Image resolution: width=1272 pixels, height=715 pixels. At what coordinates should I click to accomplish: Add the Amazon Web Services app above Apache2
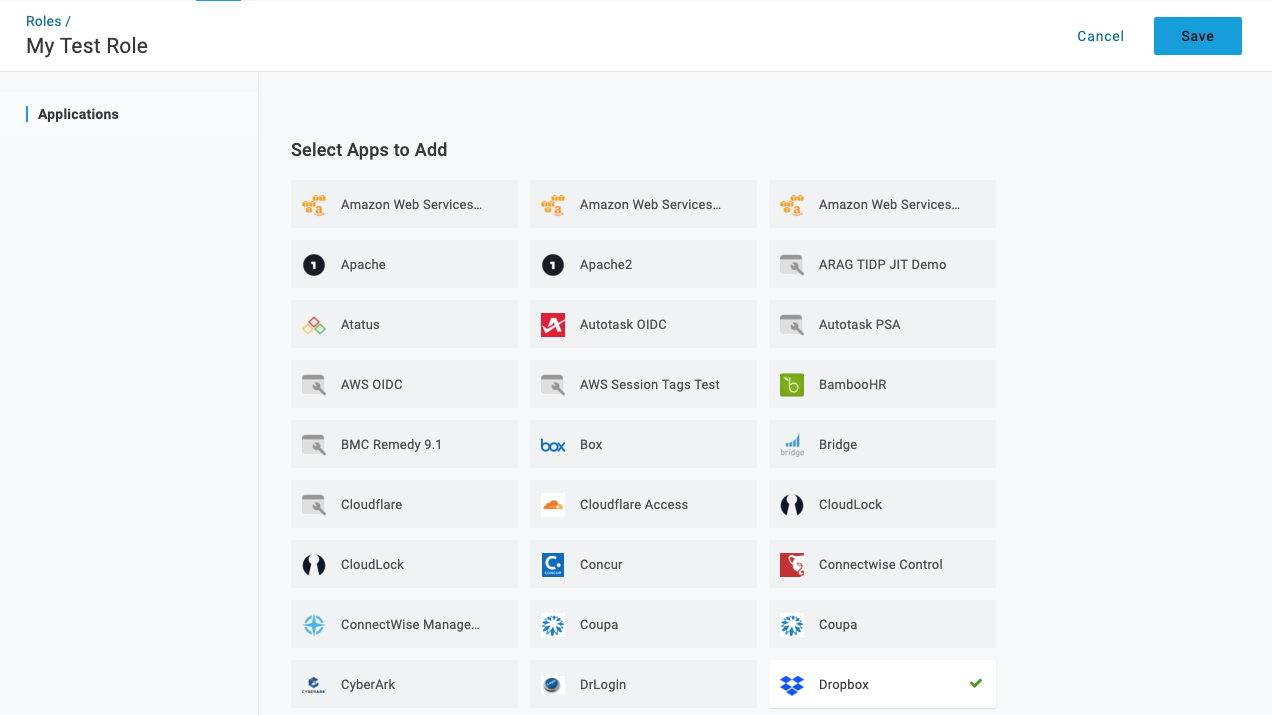pos(643,204)
